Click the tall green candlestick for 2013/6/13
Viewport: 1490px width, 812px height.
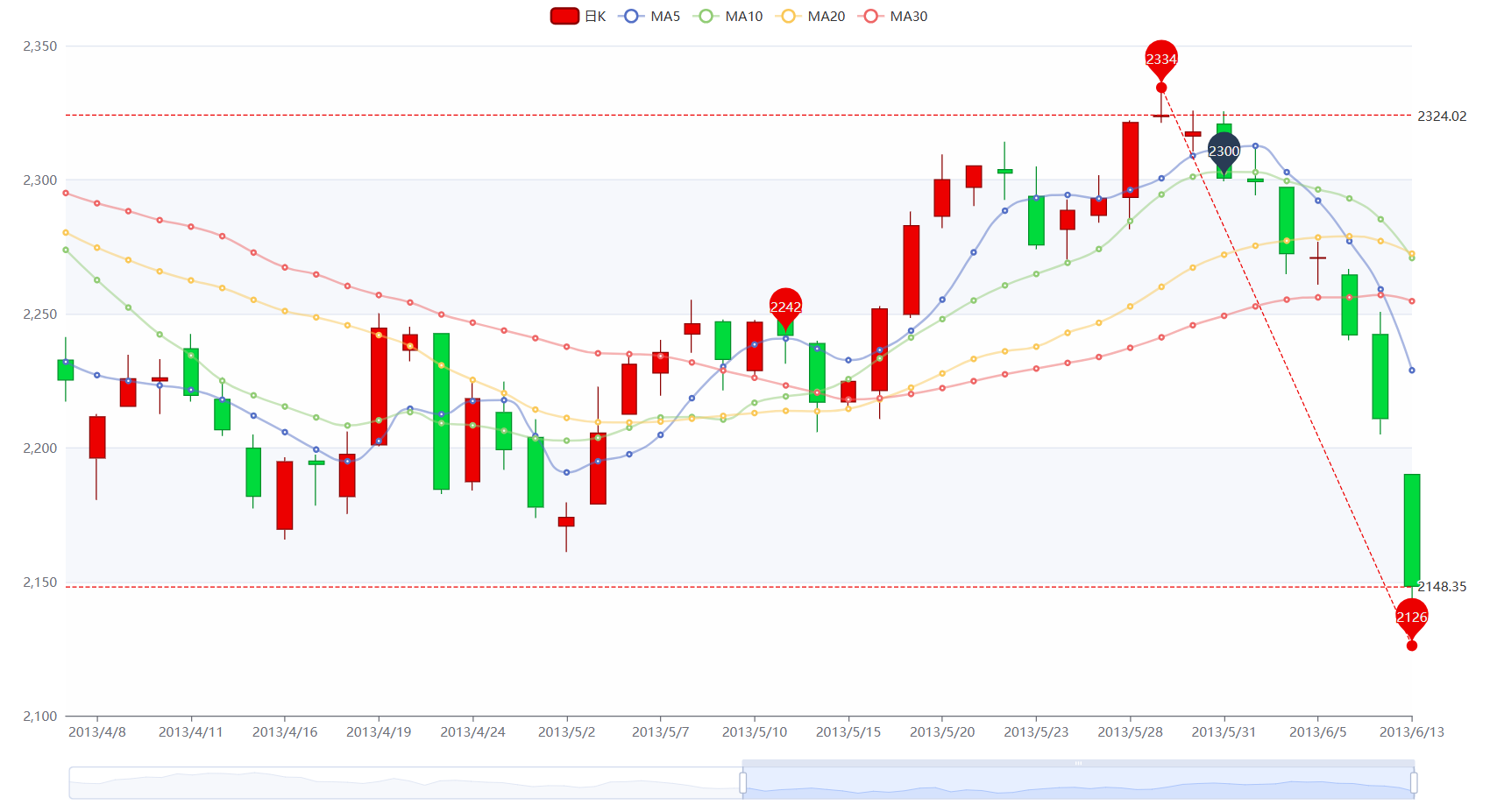[1412, 530]
